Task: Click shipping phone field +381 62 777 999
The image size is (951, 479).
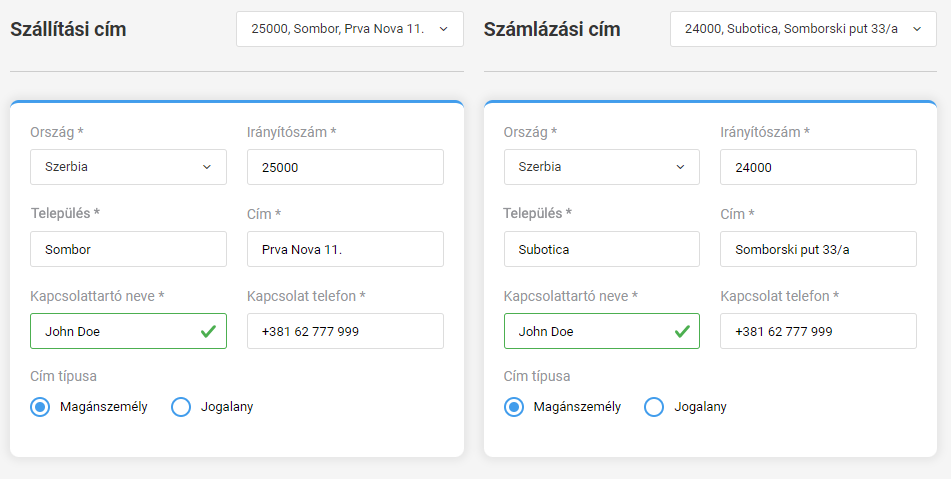Action: point(345,331)
